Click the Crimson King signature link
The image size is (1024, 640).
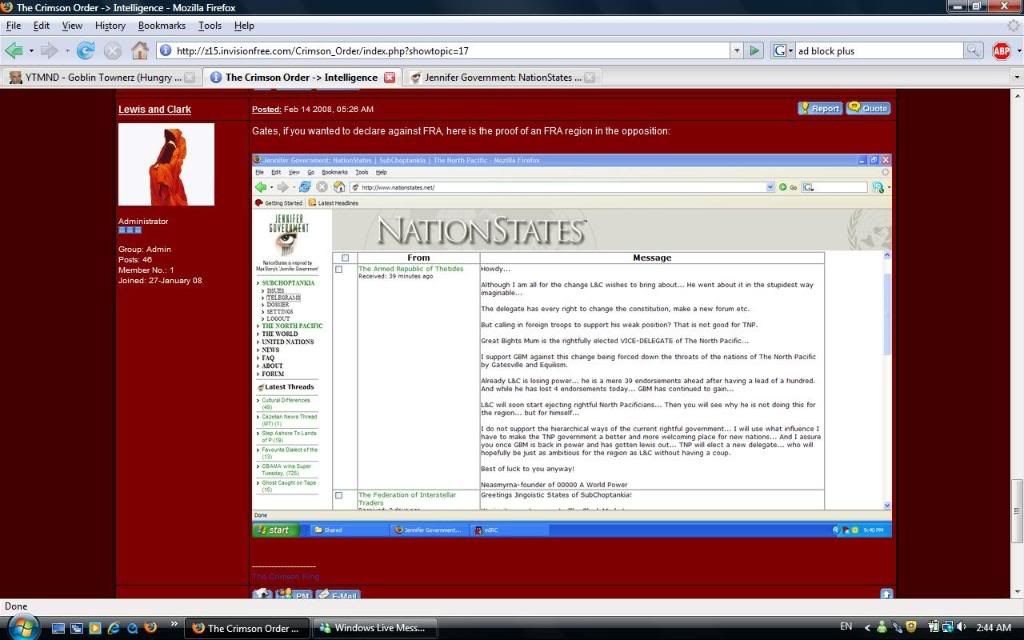285,577
